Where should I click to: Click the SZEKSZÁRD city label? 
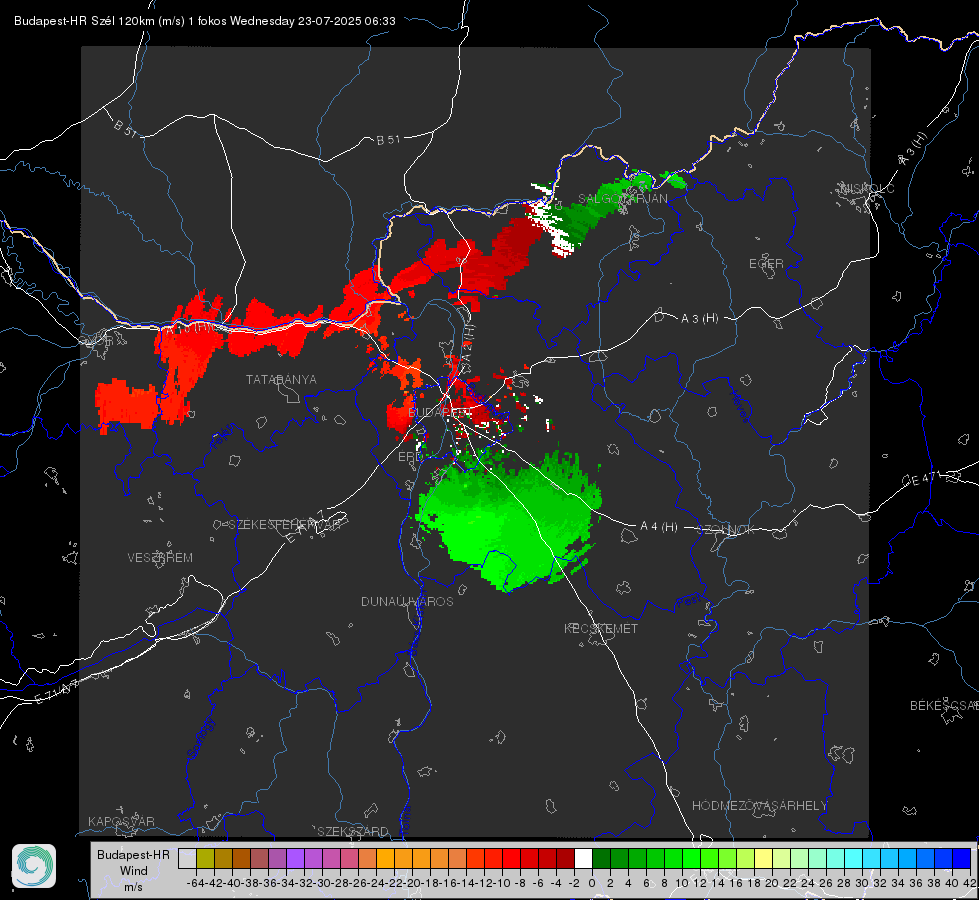click(x=353, y=831)
